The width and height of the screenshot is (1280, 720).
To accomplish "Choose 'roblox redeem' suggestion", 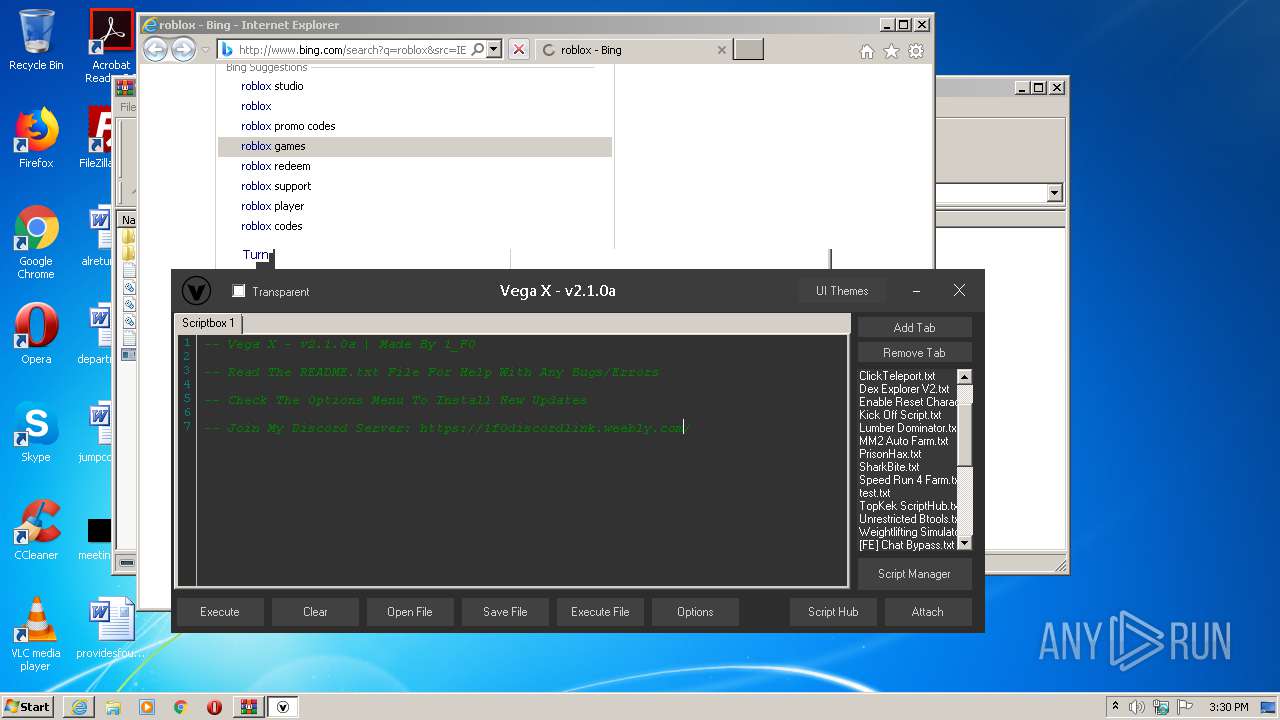I will click(276, 166).
